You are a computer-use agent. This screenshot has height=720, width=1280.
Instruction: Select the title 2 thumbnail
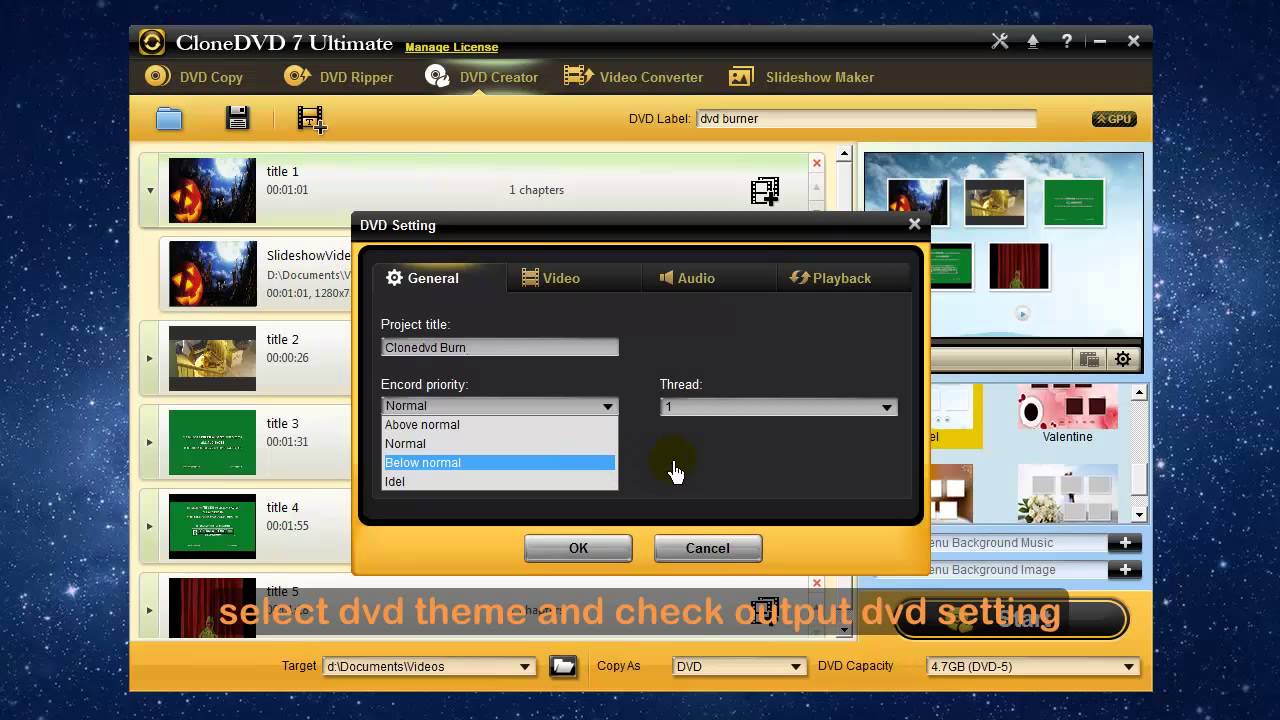pos(212,358)
